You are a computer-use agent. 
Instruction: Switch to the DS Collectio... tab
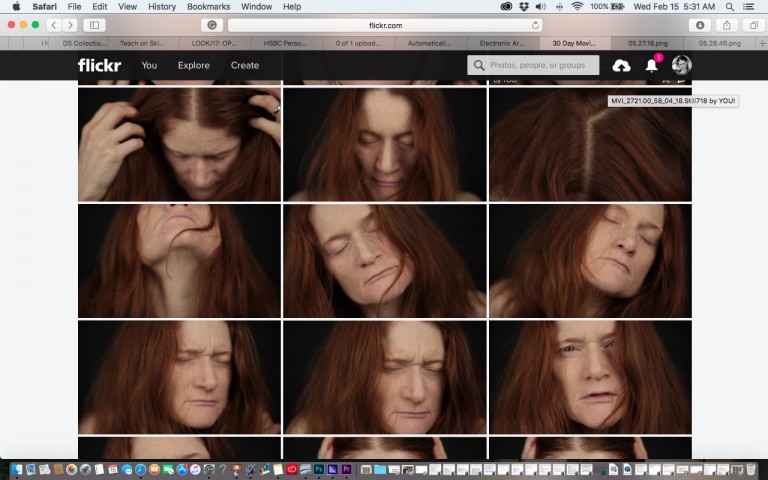click(x=84, y=44)
